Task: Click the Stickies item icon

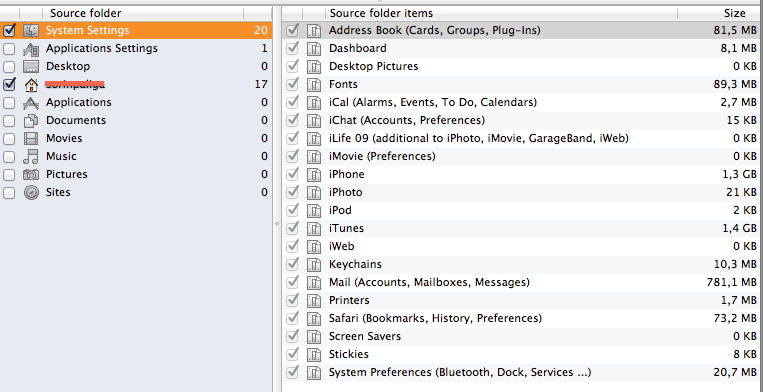Action: [x=314, y=354]
